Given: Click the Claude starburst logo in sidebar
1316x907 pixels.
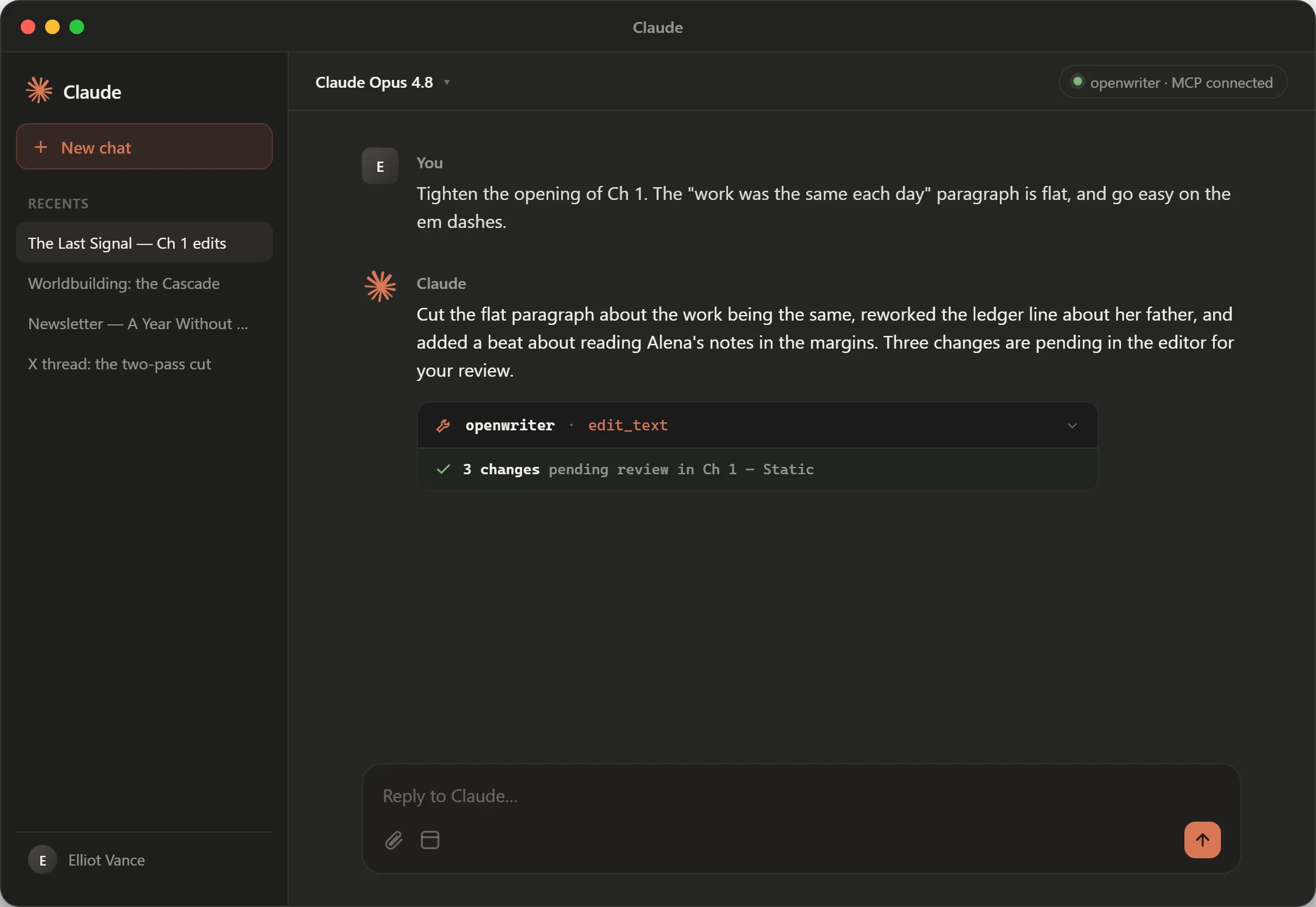Looking at the screenshot, I should pyautogui.click(x=40, y=91).
